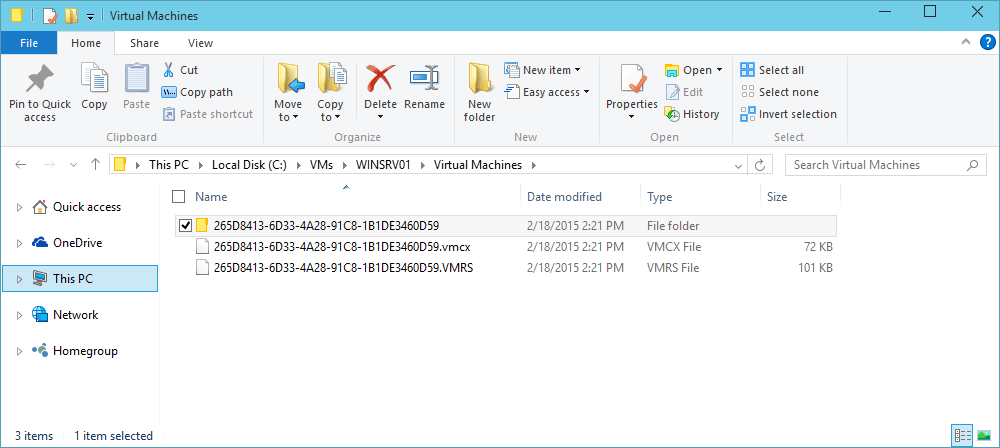Expand the OneDrive tree node

pos(19,243)
